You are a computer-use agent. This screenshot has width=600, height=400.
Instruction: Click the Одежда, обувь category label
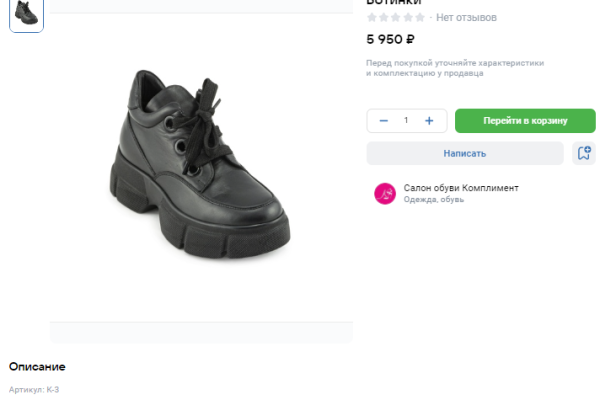tap(433, 199)
